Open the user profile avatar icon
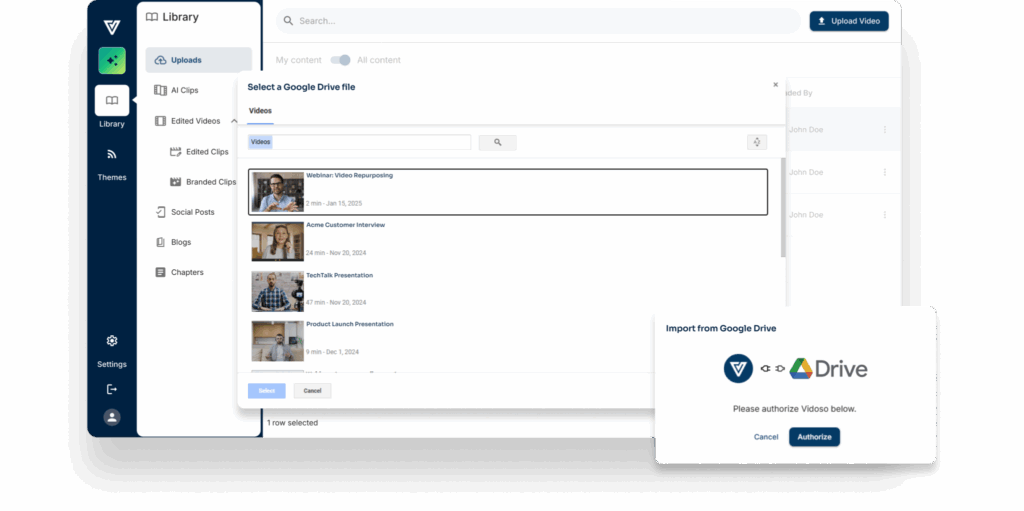1024x511 pixels. coord(112,417)
